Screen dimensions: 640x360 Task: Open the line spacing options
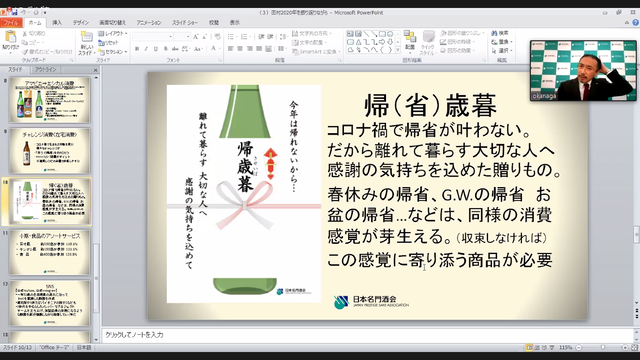point(283,37)
